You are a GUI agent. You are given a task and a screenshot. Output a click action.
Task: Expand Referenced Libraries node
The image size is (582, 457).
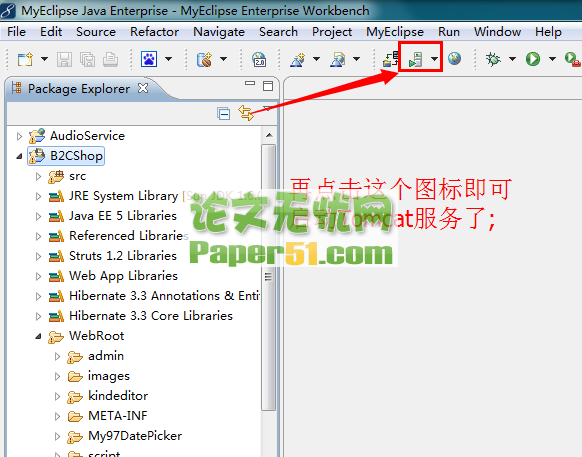pyautogui.click(x=38, y=236)
